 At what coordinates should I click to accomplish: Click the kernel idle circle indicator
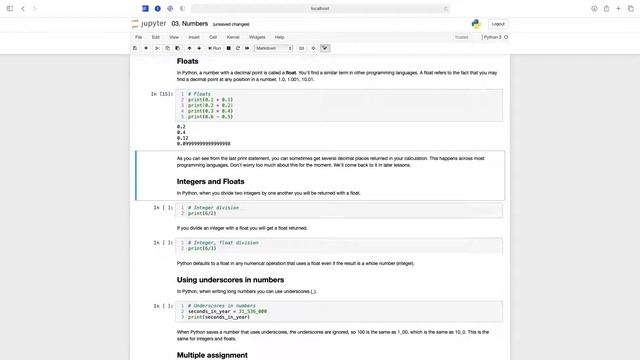pyautogui.click(x=506, y=37)
